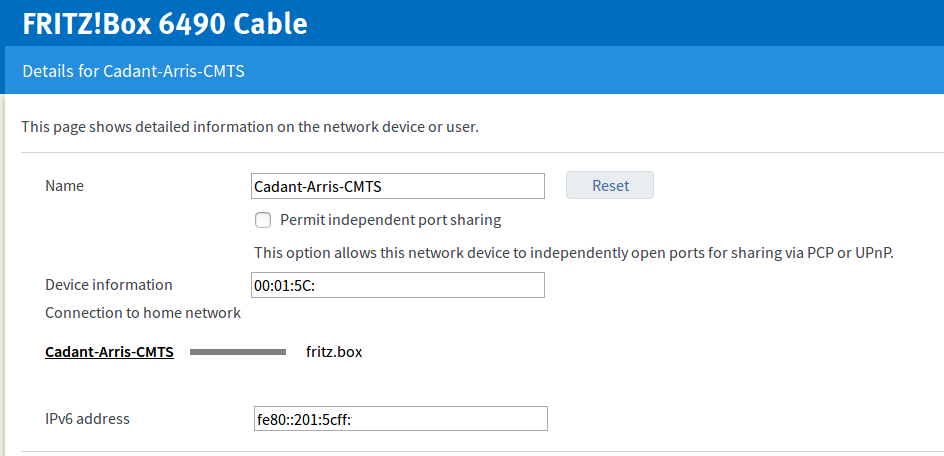944x456 pixels.
Task: Click the horizontal divider below the page description
Action: click(x=480, y=153)
